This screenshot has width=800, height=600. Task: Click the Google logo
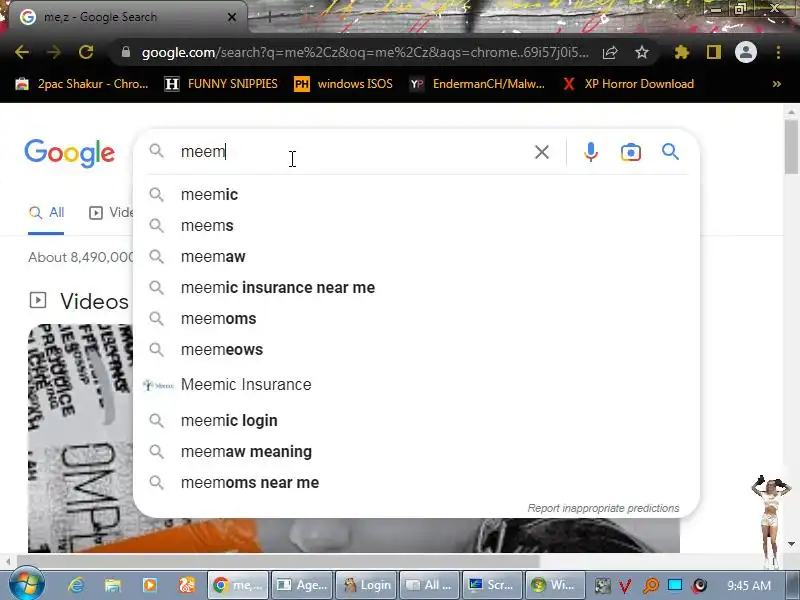(69, 153)
